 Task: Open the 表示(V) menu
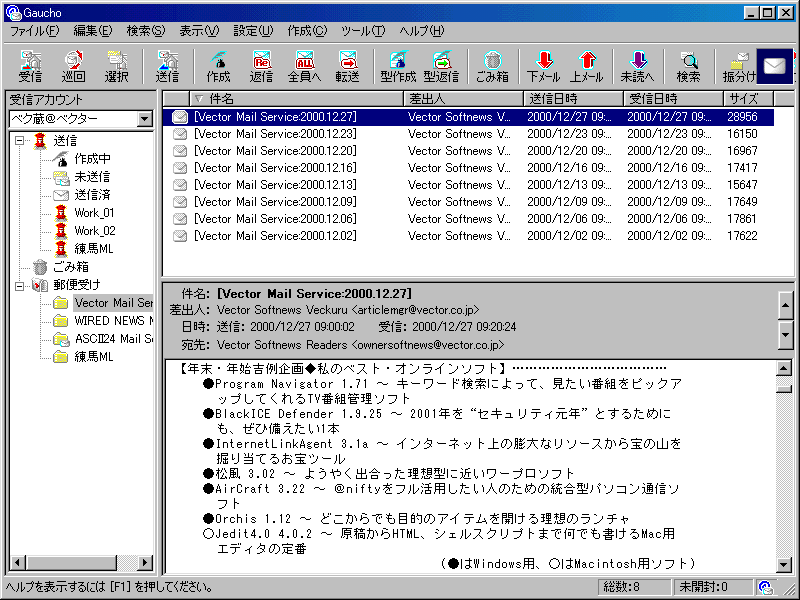click(199, 31)
